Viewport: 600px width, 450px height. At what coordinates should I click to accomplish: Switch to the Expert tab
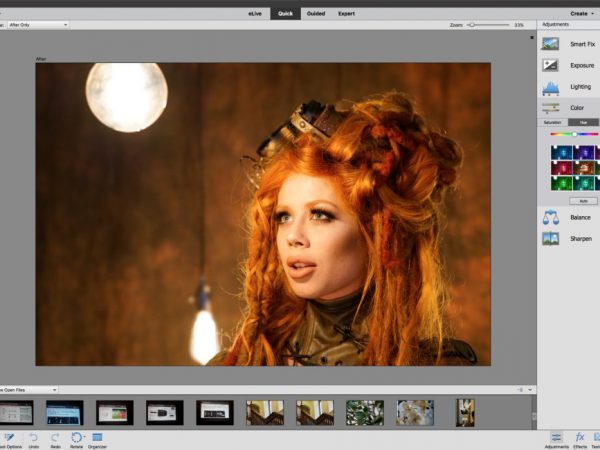[x=346, y=13]
